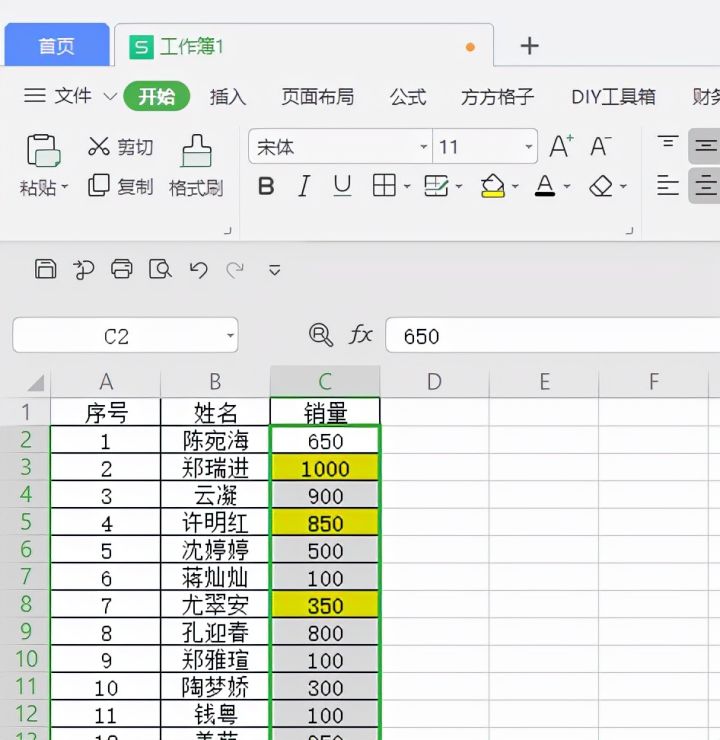Print the document icon

point(122,269)
